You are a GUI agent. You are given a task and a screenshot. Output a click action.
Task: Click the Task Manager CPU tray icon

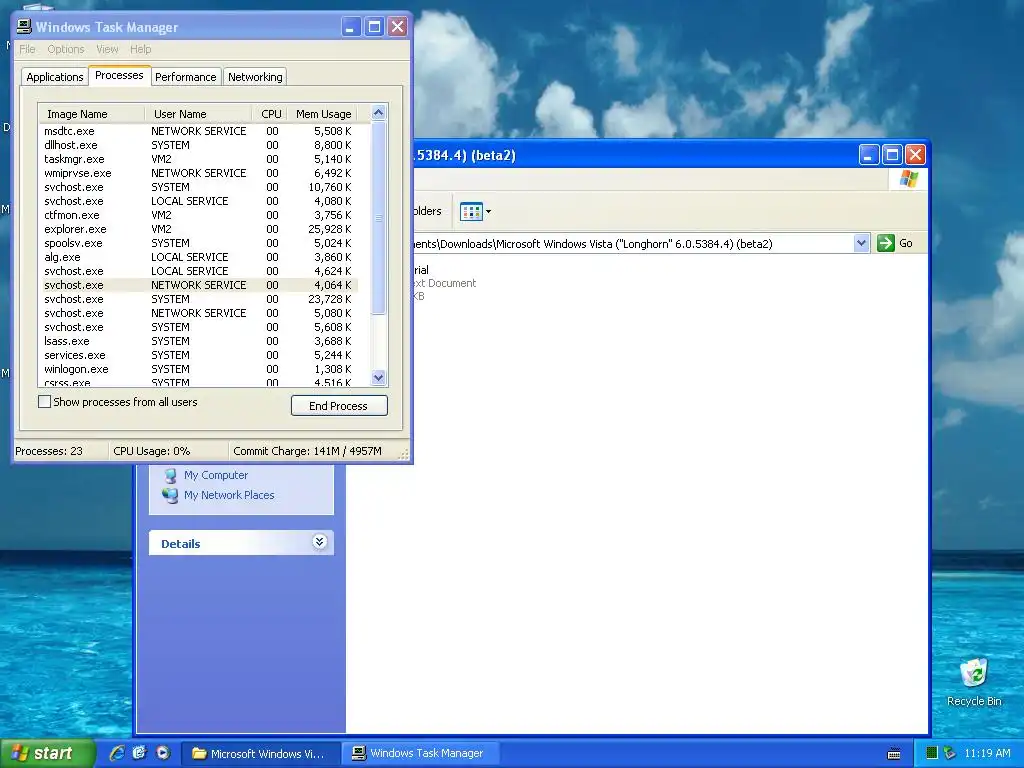pyautogui.click(x=932, y=753)
